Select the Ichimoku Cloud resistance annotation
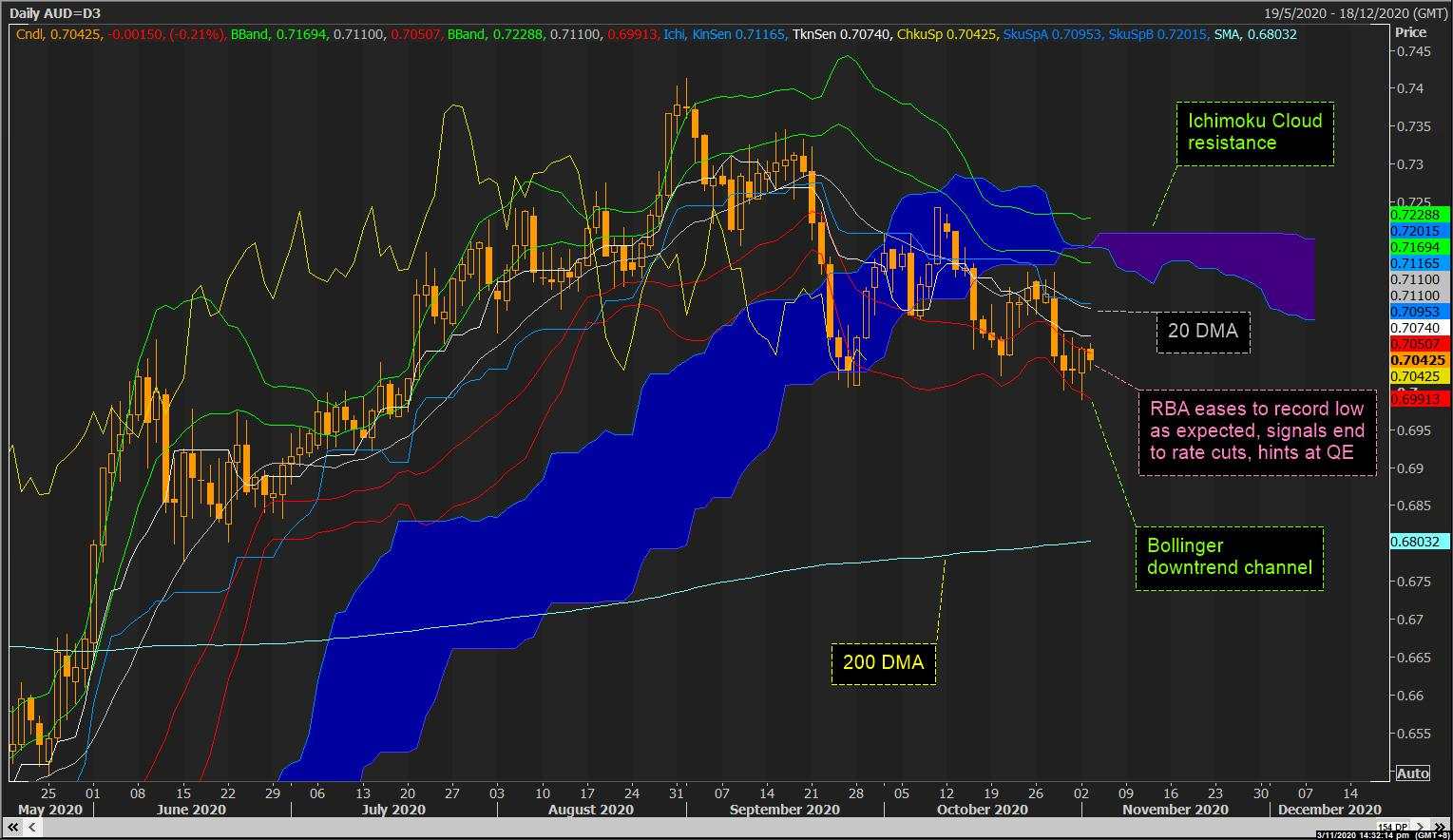The height and width of the screenshot is (840, 1453). tap(1254, 133)
